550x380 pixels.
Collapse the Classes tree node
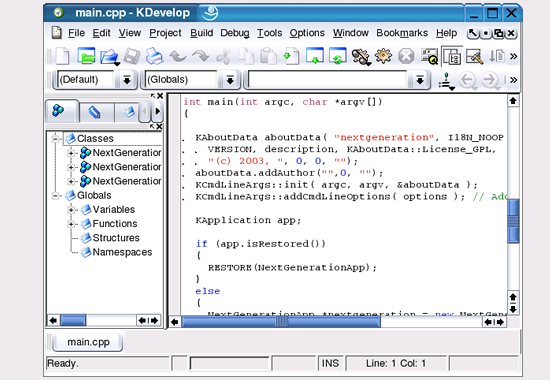55,139
